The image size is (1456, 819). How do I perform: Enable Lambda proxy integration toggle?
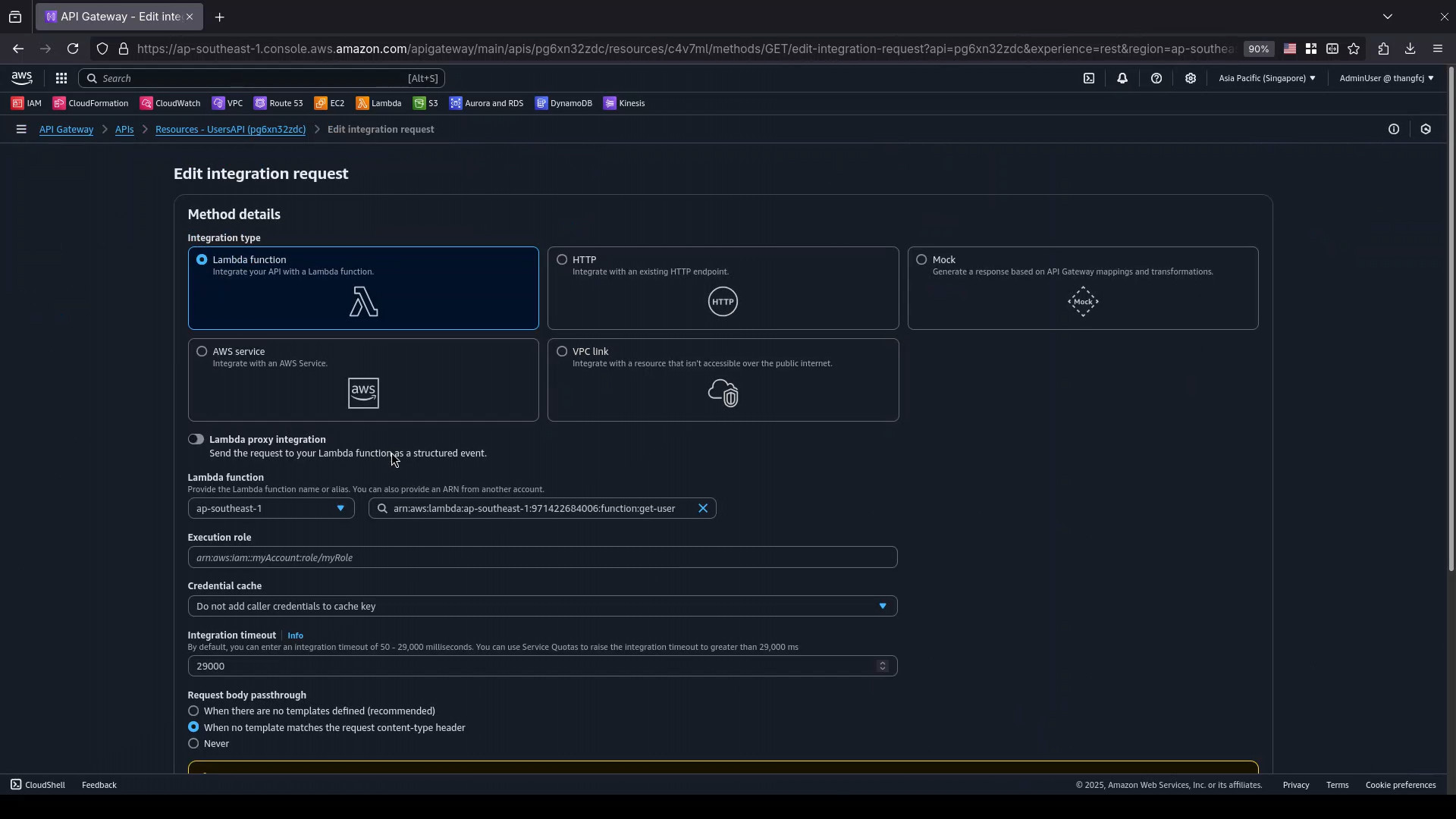click(x=196, y=440)
